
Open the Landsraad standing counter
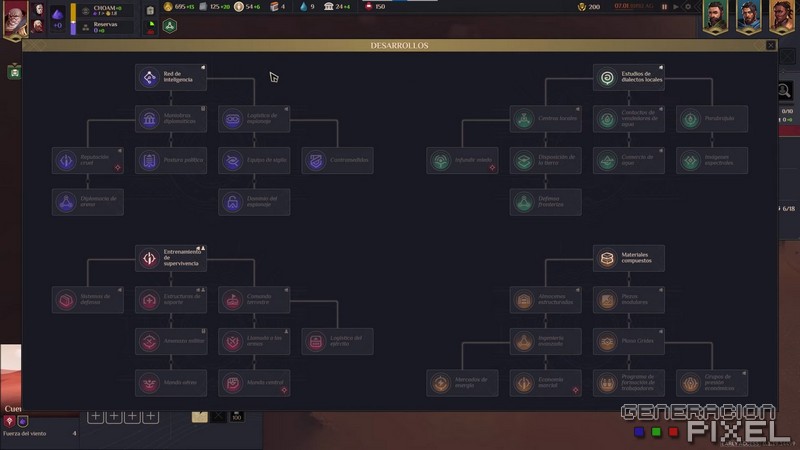(x=337, y=7)
